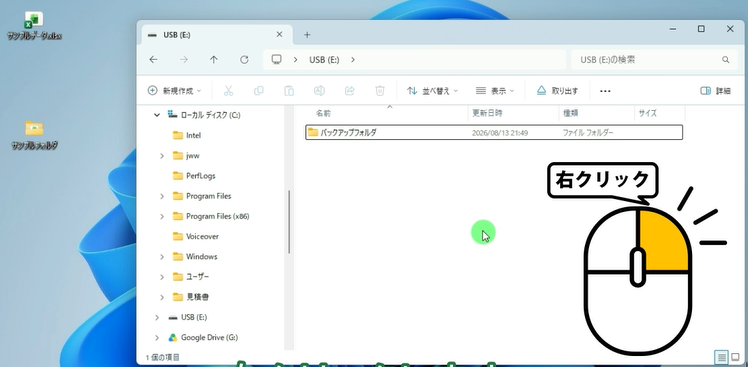This screenshot has height=367, width=748.
Task: Click the Cut scissors icon in toolbar
Action: [228, 91]
